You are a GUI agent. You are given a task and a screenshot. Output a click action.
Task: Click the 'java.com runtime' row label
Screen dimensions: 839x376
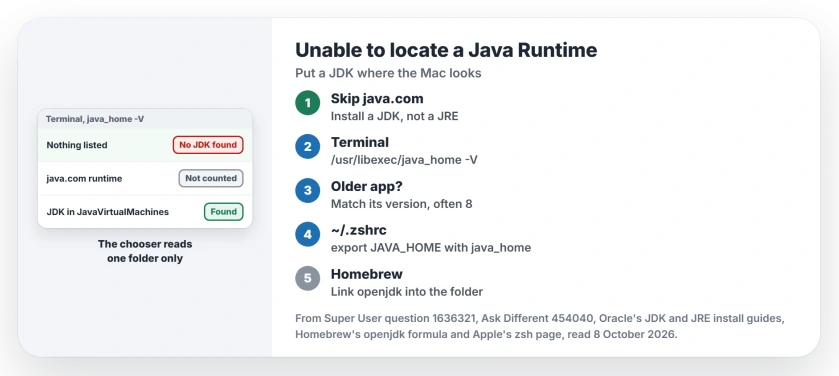click(84, 179)
